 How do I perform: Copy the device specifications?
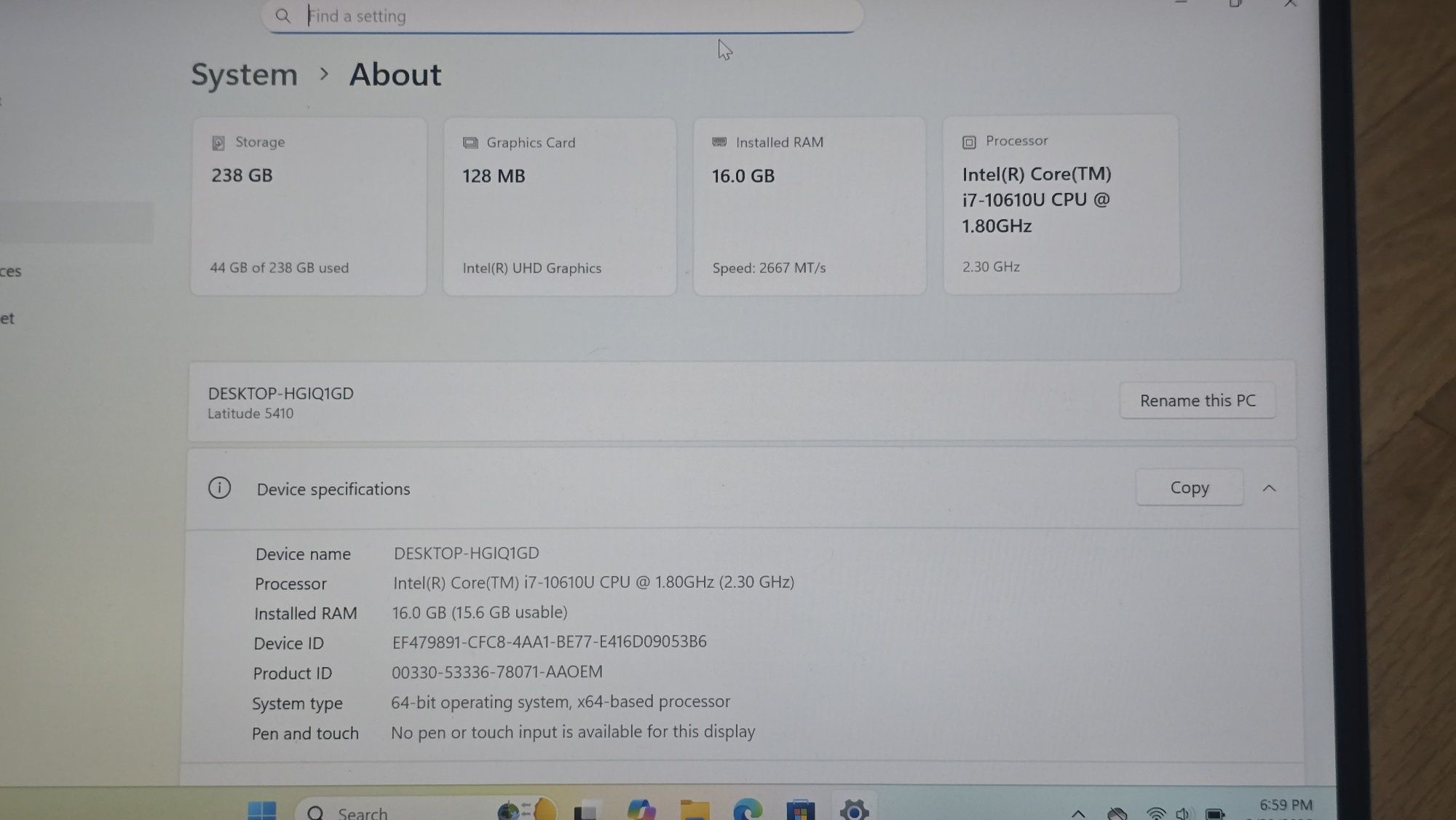click(x=1190, y=488)
